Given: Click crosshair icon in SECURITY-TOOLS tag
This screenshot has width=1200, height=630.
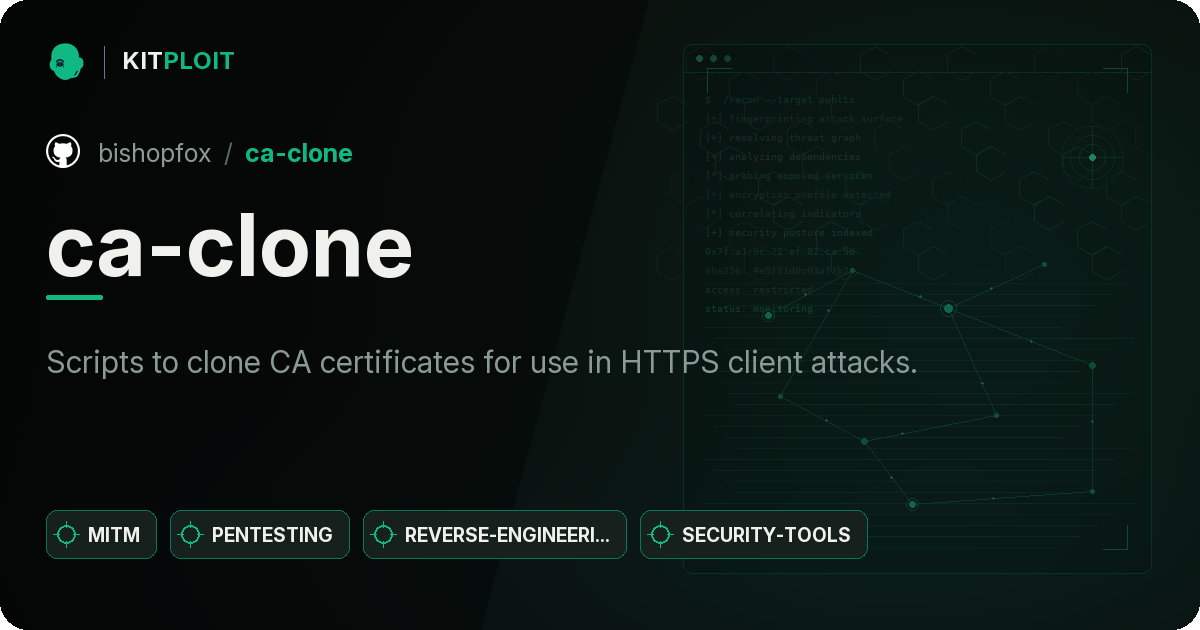Looking at the screenshot, I should click(x=661, y=535).
